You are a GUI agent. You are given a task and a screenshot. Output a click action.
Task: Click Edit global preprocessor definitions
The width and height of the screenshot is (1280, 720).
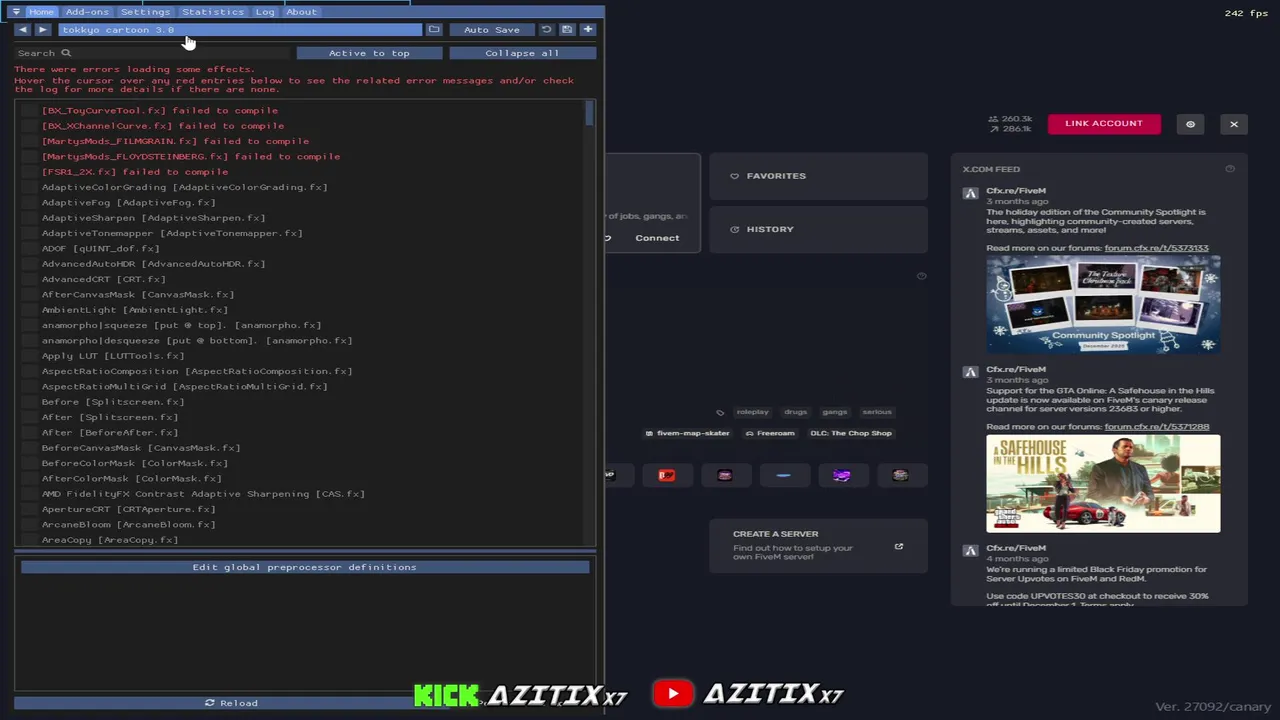point(305,567)
